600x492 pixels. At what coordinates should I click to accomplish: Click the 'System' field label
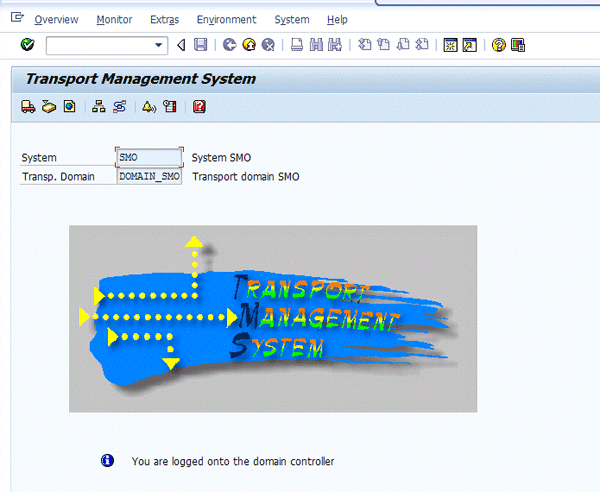(x=39, y=158)
